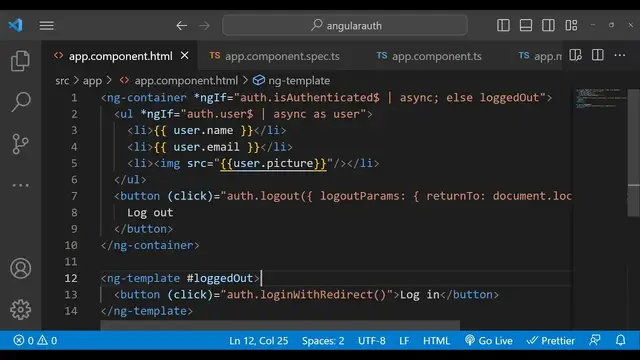
Task: Click "auth.user$" in line 2
Action: [x=220, y=114]
